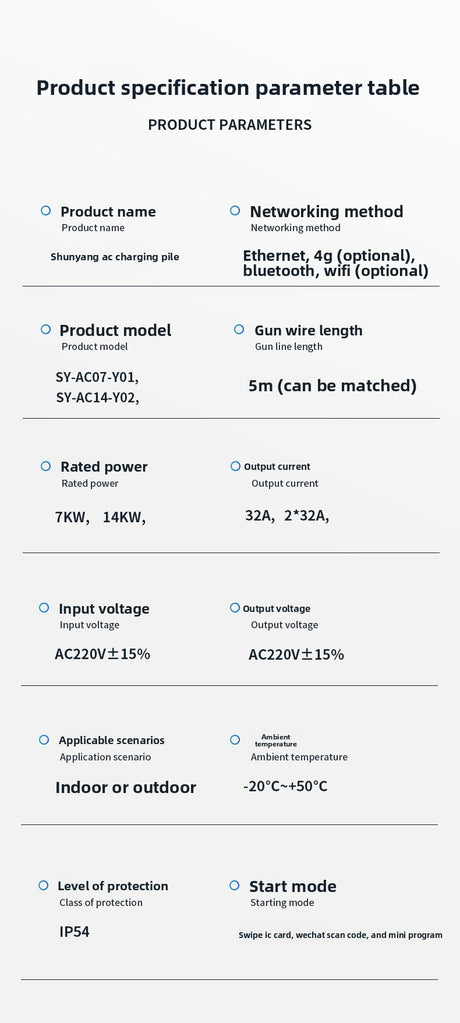Click the circle bullet beside Level of protection
This screenshot has height=1023, width=460.
pos(43,885)
